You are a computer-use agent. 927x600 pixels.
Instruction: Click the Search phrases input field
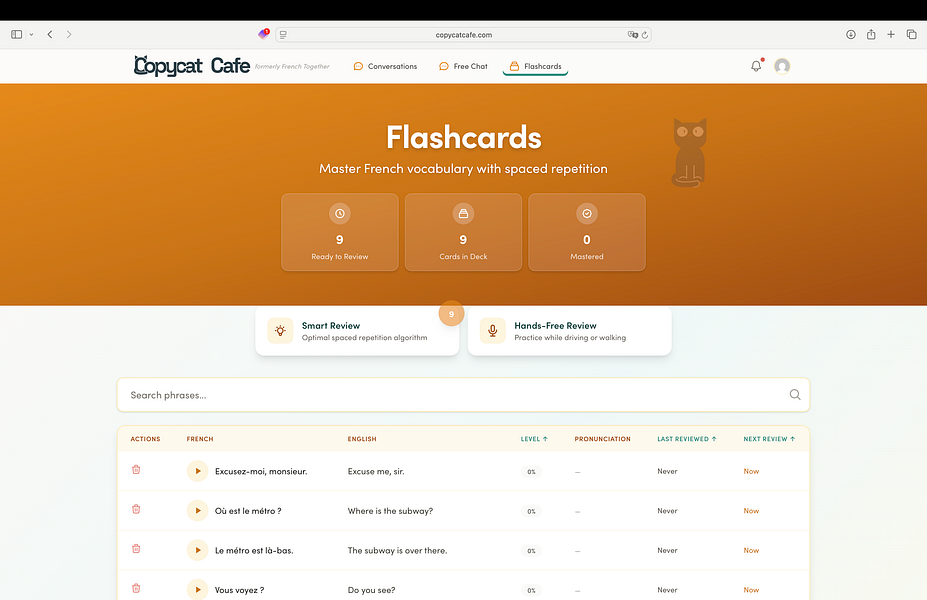point(464,395)
